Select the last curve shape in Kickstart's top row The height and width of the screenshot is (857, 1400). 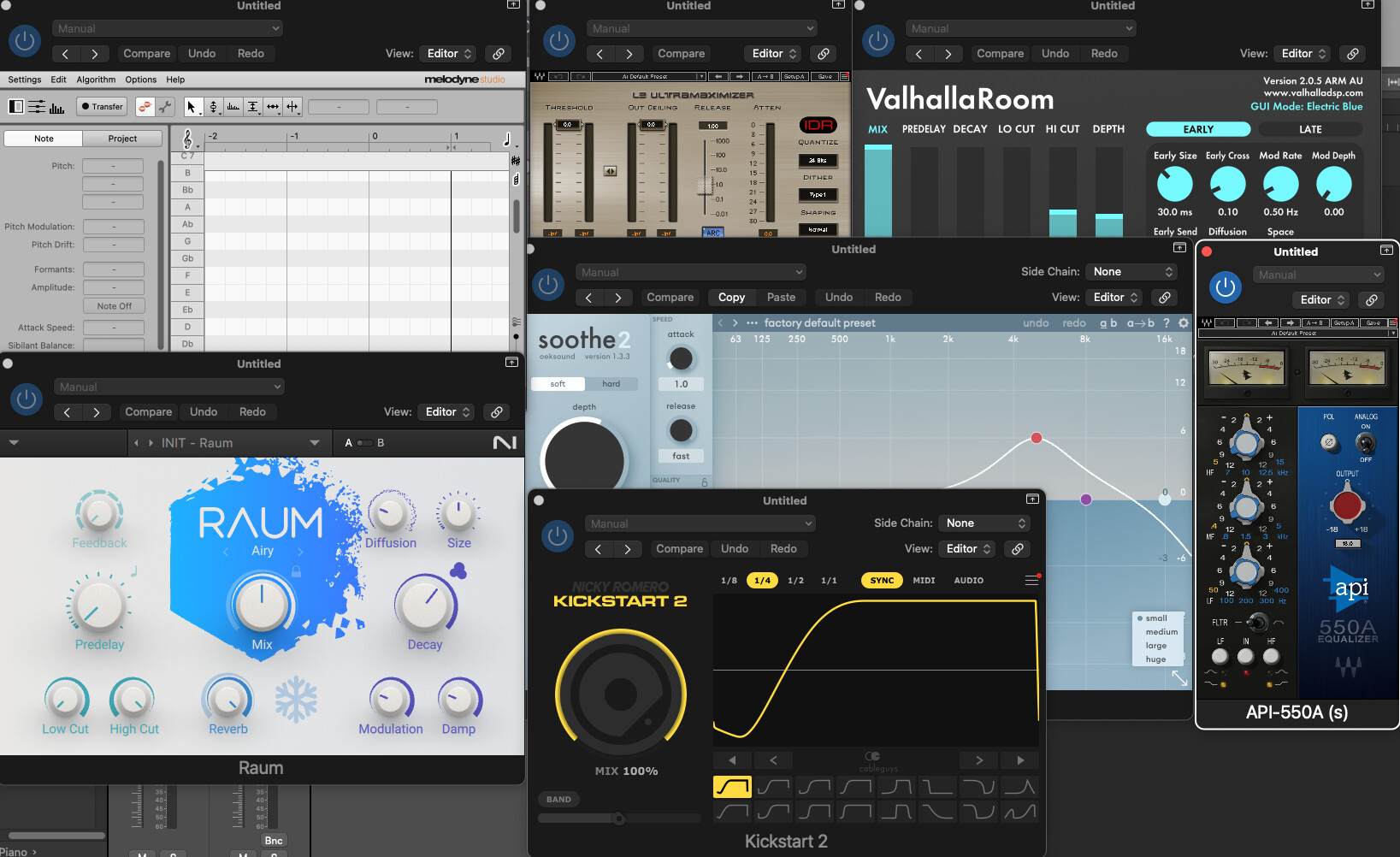coord(1019,787)
